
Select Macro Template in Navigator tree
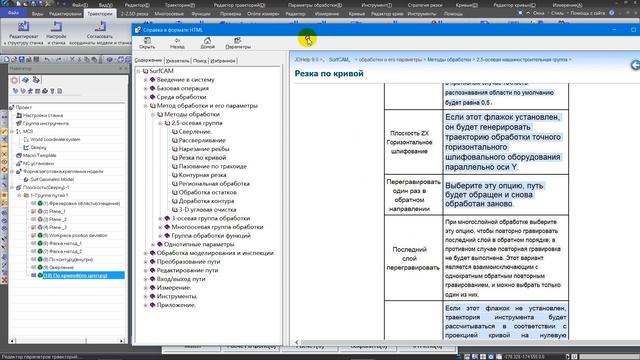[x=40, y=156]
